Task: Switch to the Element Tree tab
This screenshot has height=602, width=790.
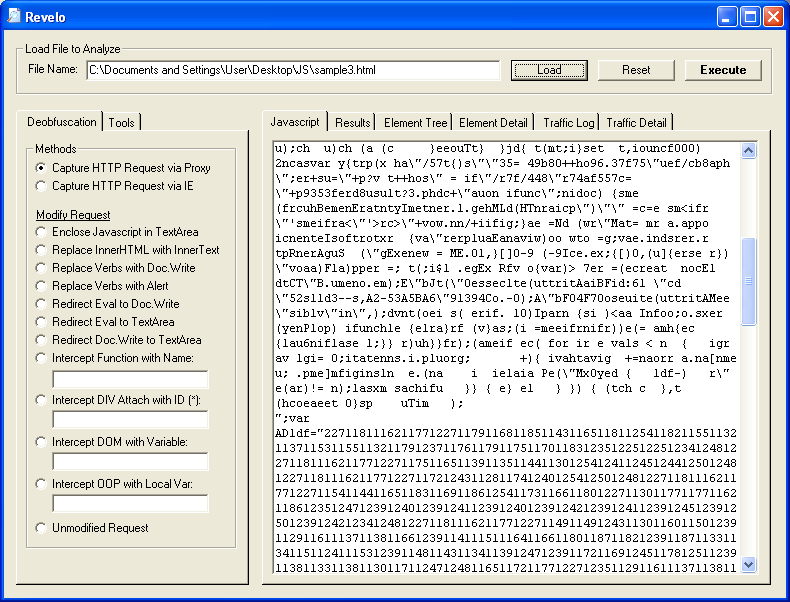Action: tap(415, 122)
